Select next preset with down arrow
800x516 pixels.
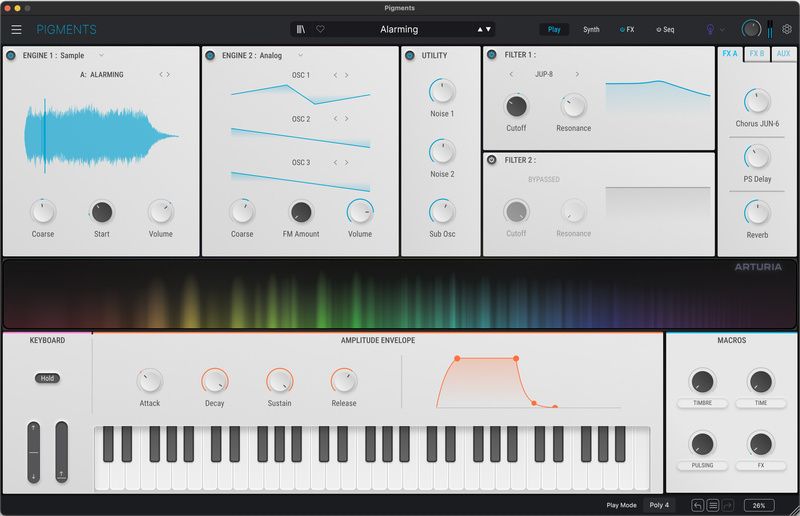(488, 30)
